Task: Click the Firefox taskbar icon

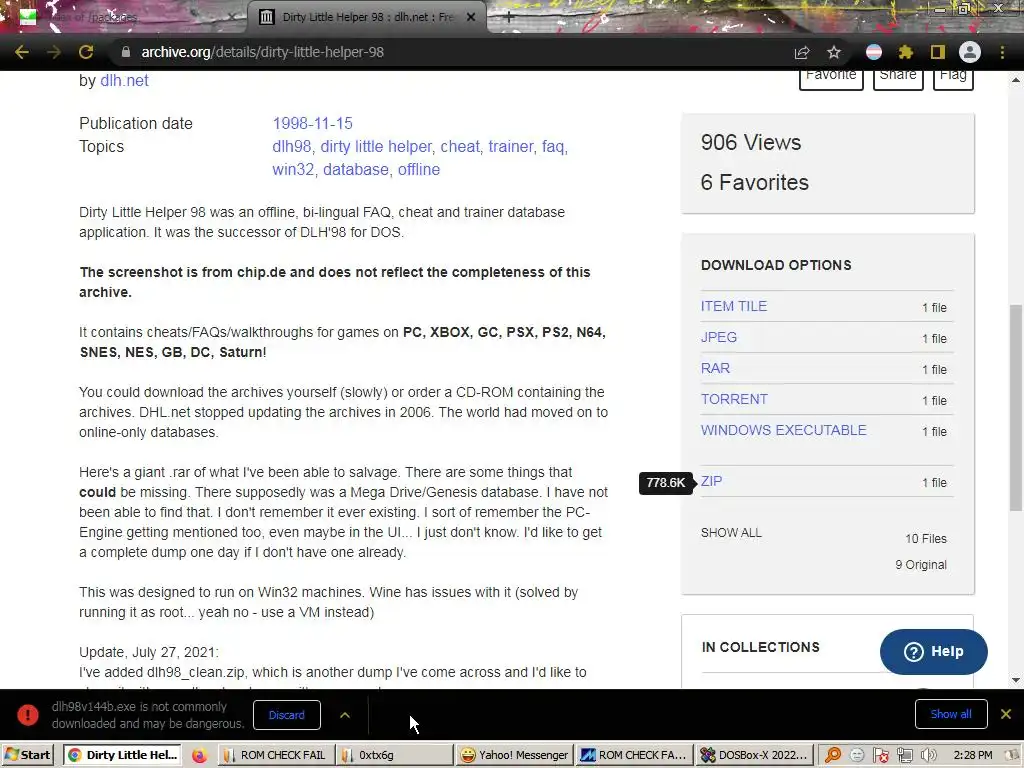Action: click(x=199, y=755)
